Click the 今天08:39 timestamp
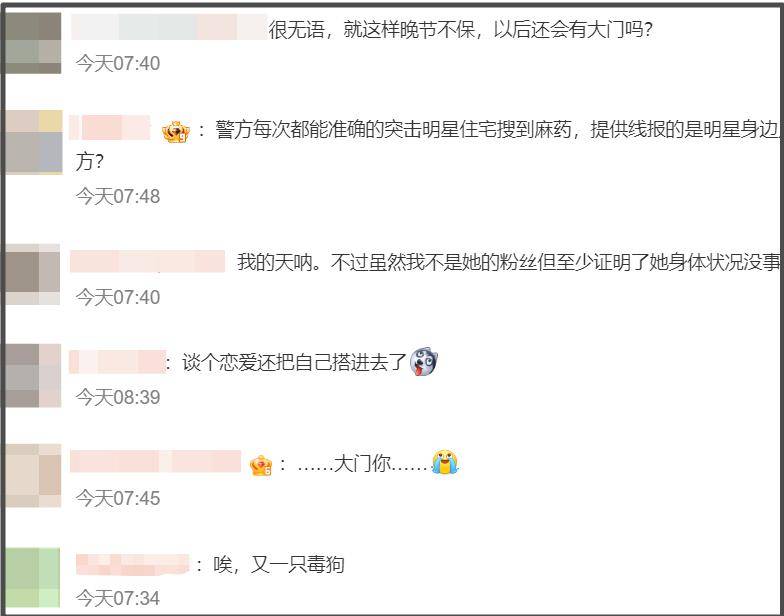This screenshot has height=616, width=784. 118,398
